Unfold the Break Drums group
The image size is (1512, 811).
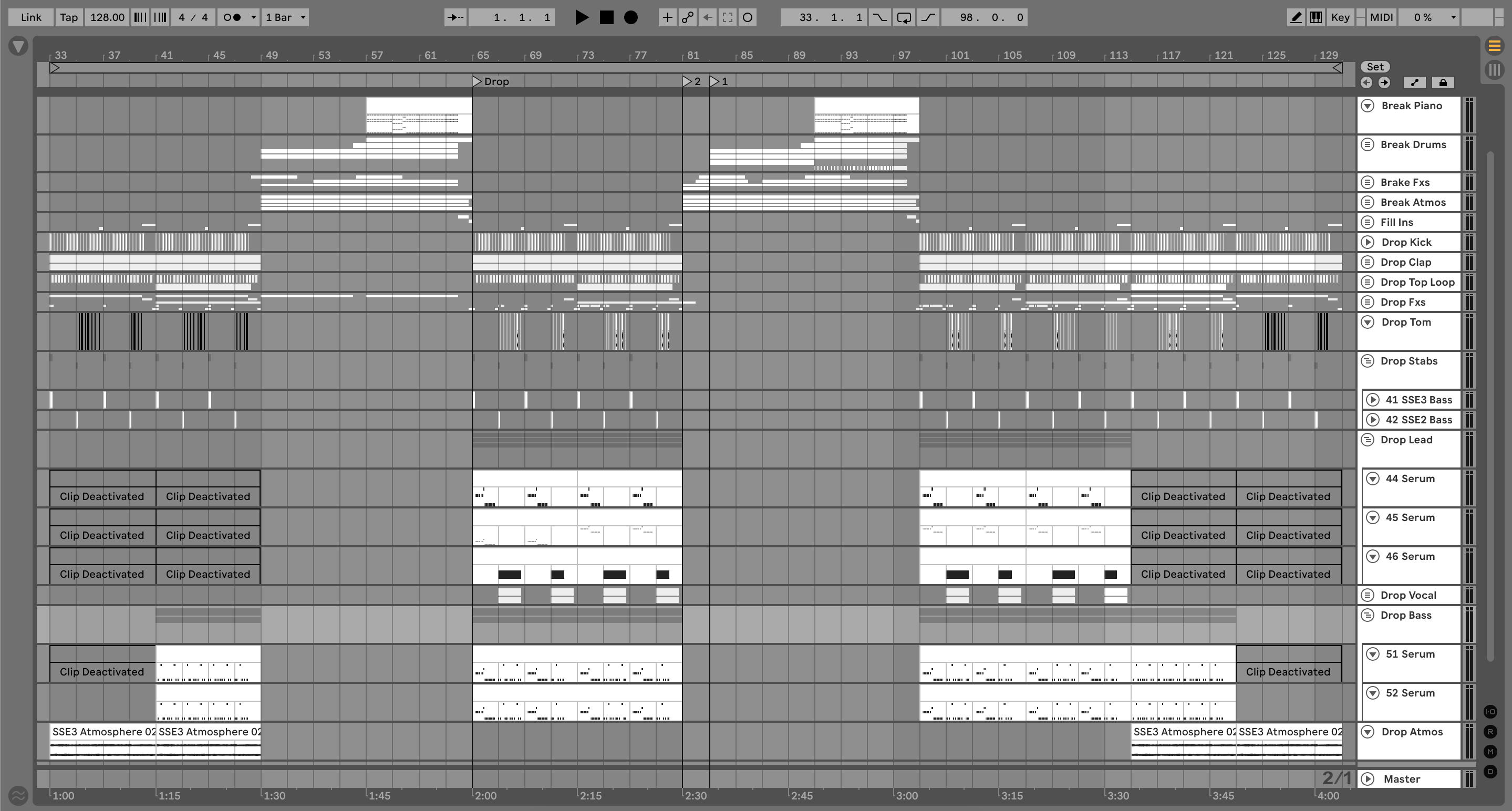point(1368,144)
